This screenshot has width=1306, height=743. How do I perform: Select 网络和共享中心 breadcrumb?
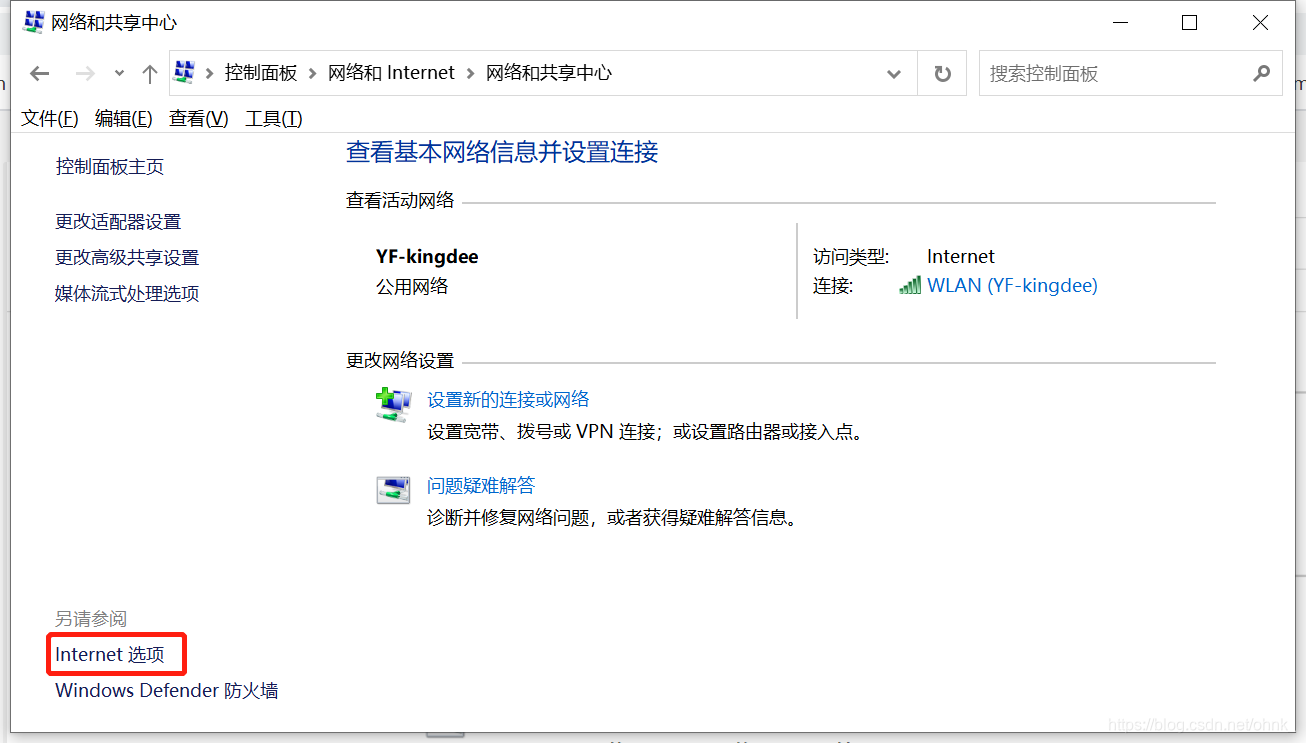(549, 73)
